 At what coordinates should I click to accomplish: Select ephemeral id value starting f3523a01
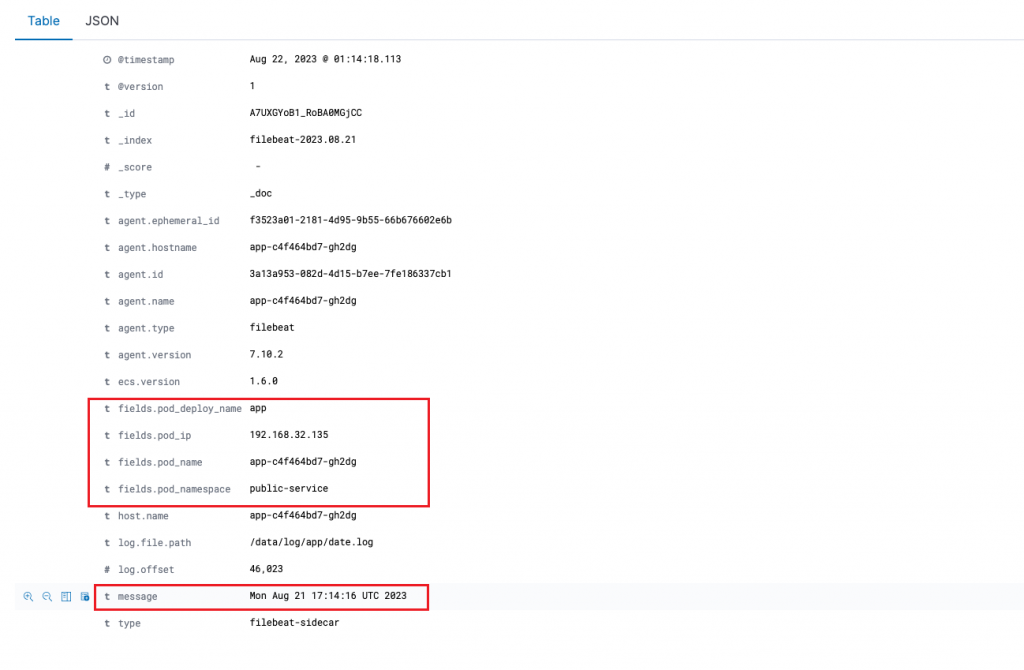click(x=351, y=220)
